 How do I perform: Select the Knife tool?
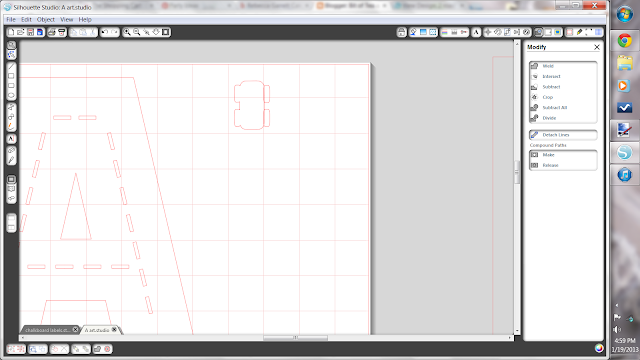click(11, 160)
